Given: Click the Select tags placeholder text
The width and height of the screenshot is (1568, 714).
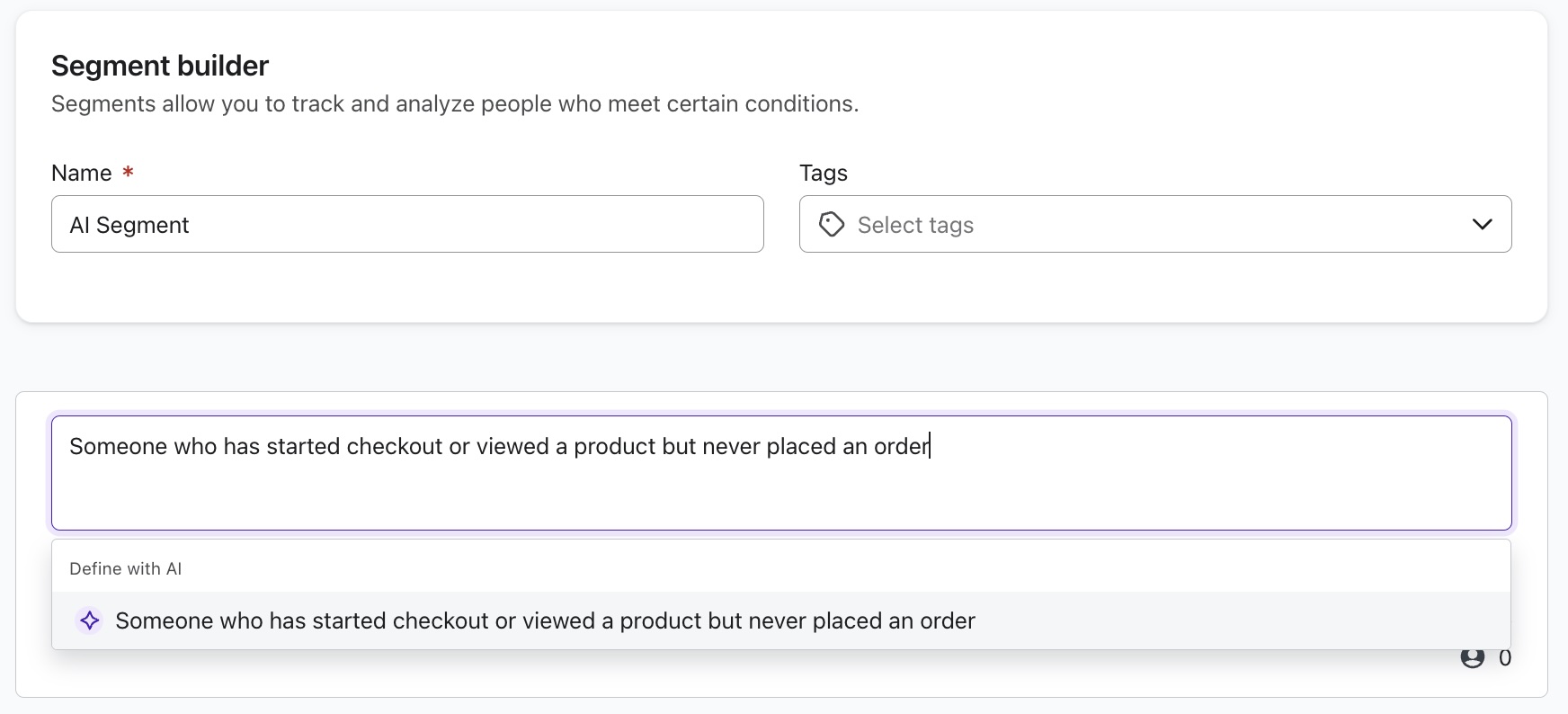Looking at the screenshot, I should 915,225.
